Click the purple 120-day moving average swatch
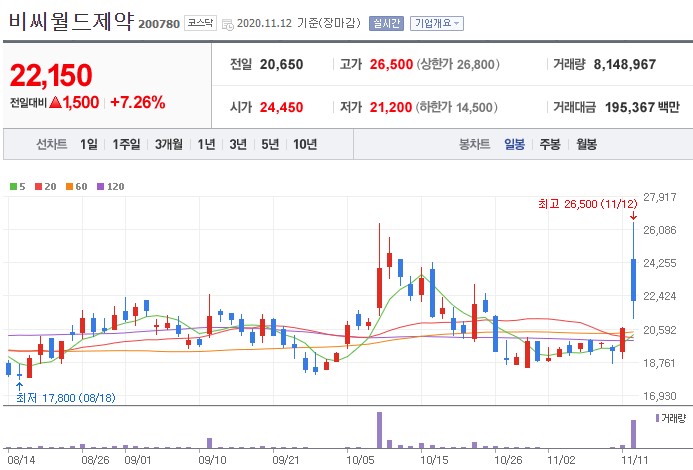This screenshot has width=693, height=470. coord(101,187)
